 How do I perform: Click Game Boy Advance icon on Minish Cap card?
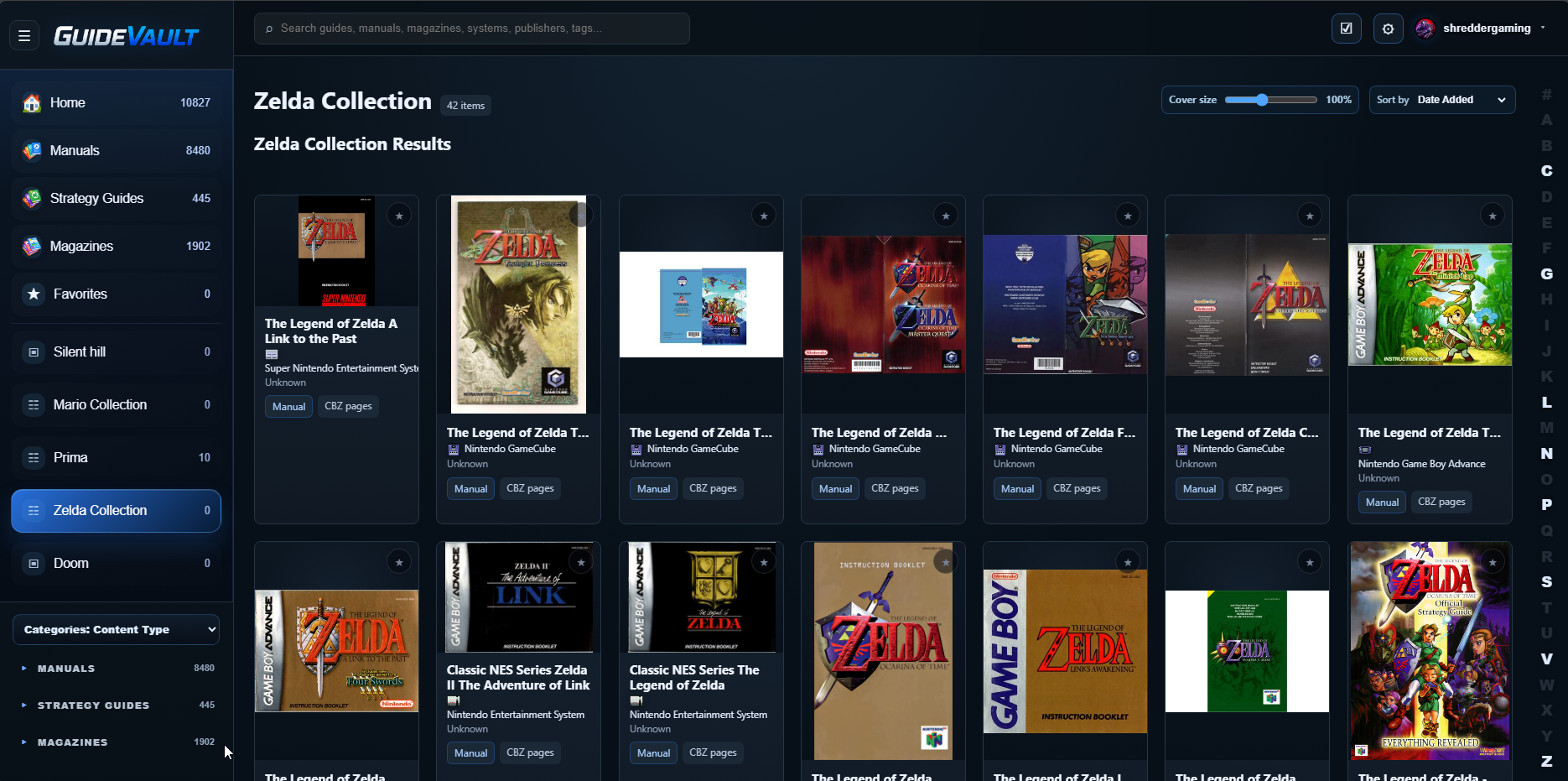coord(1364,450)
